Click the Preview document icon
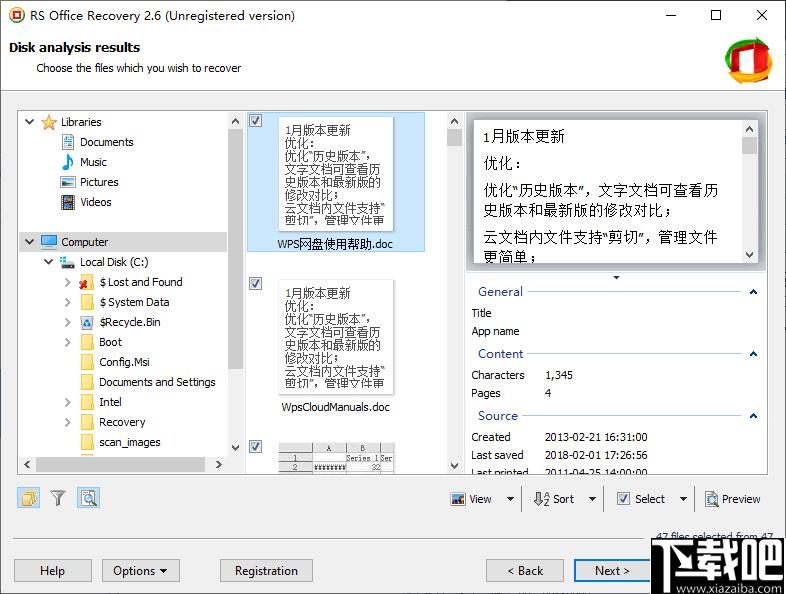Screen dimensions: 786x594 (x=711, y=499)
